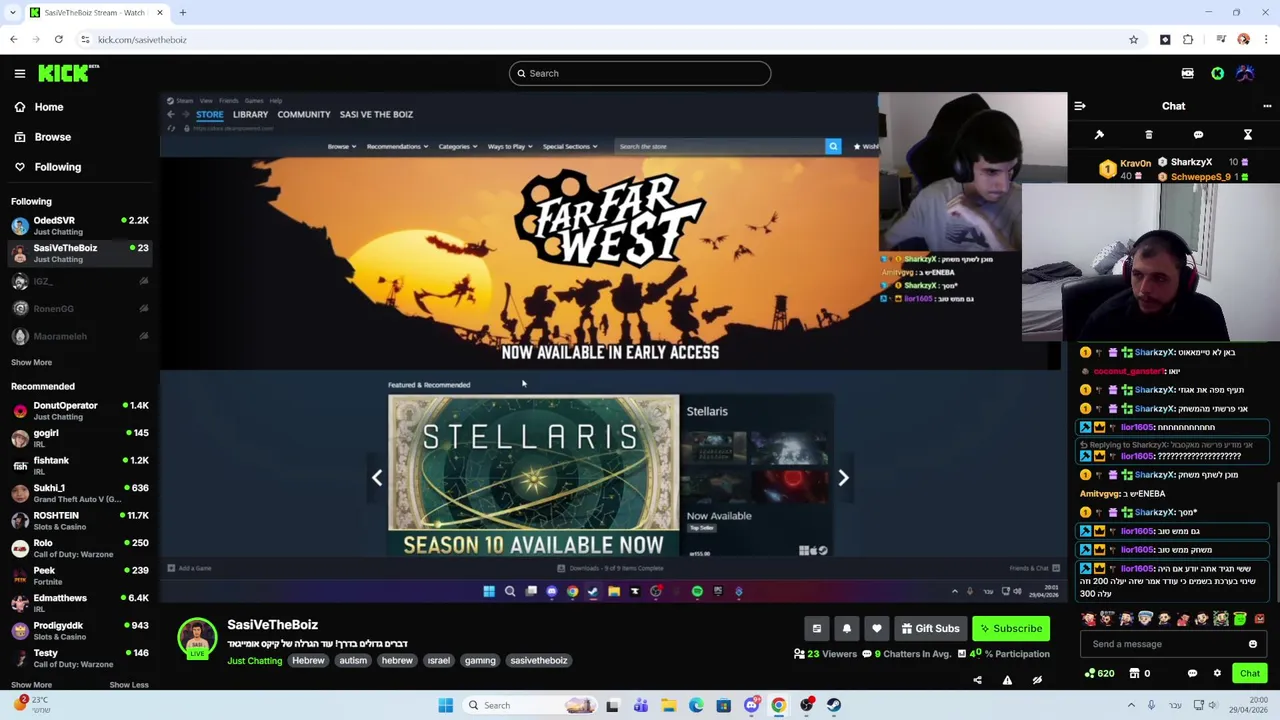Click the Kick logo
The width and height of the screenshot is (1280, 720).
[68, 73]
